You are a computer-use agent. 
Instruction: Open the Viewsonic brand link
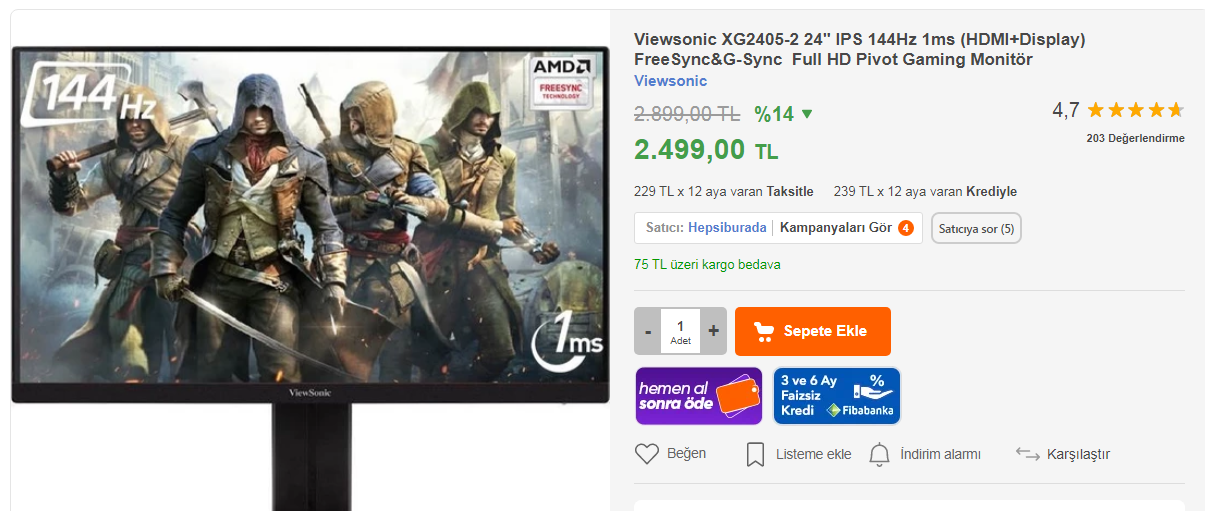(x=670, y=81)
